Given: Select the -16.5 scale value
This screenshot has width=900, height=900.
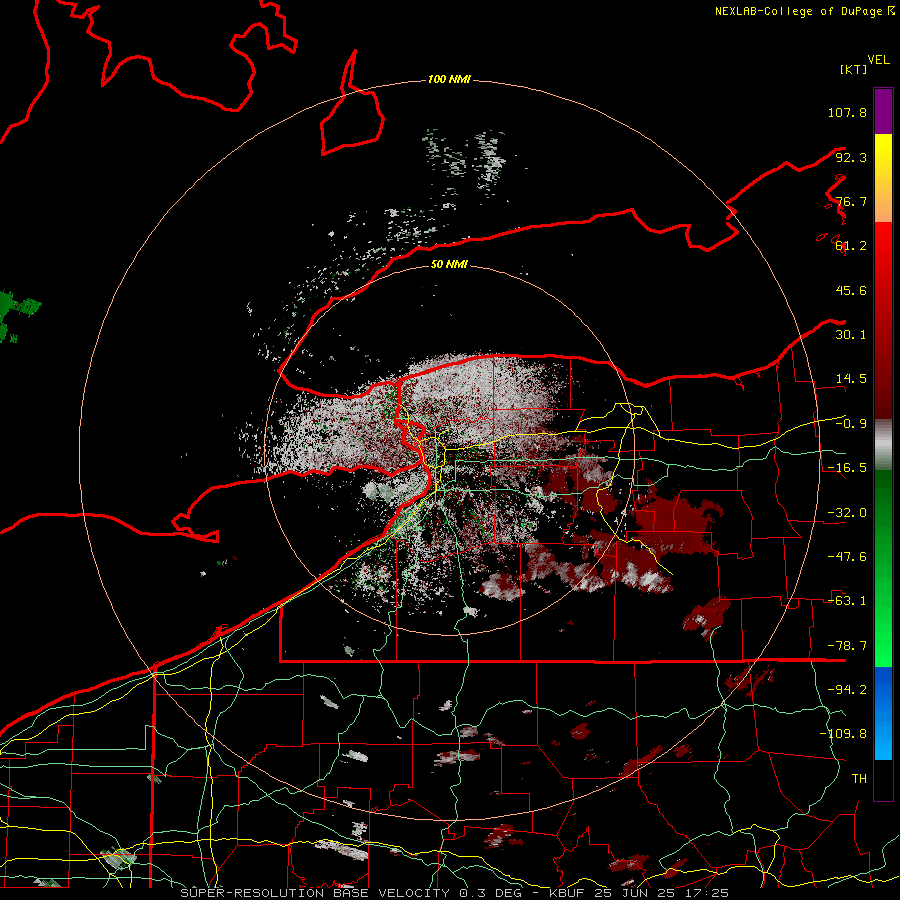Looking at the screenshot, I should (847, 468).
